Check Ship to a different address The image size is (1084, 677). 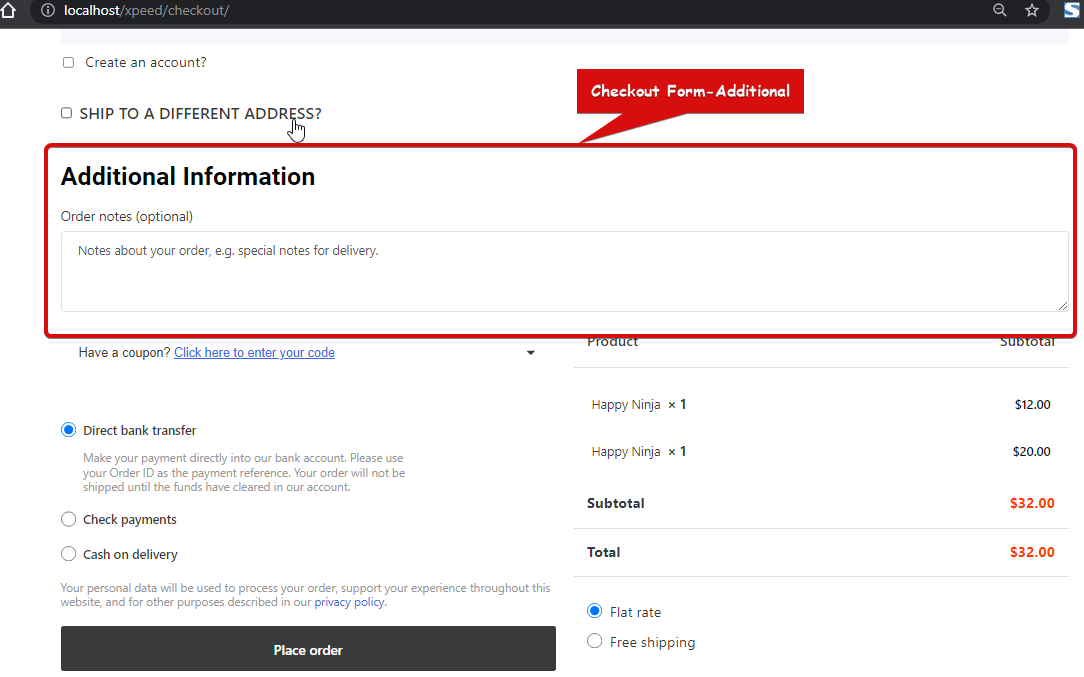click(67, 113)
